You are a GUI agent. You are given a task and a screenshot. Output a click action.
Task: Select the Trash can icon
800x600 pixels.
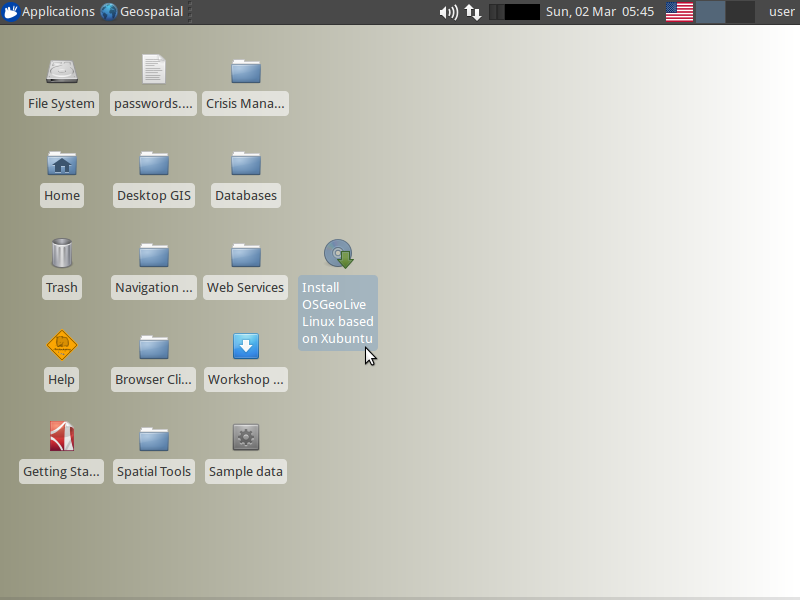click(62, 253)
